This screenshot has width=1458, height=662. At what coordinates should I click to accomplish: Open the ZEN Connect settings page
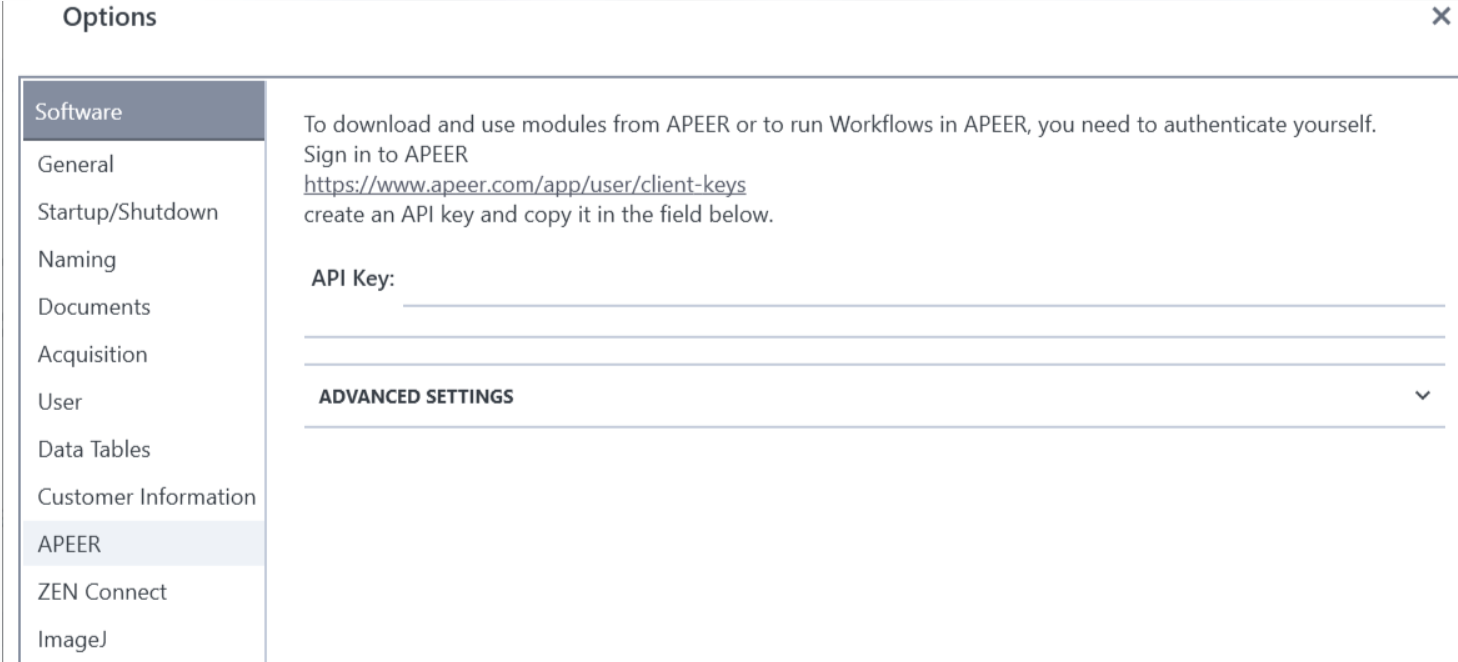coord(101,592)
